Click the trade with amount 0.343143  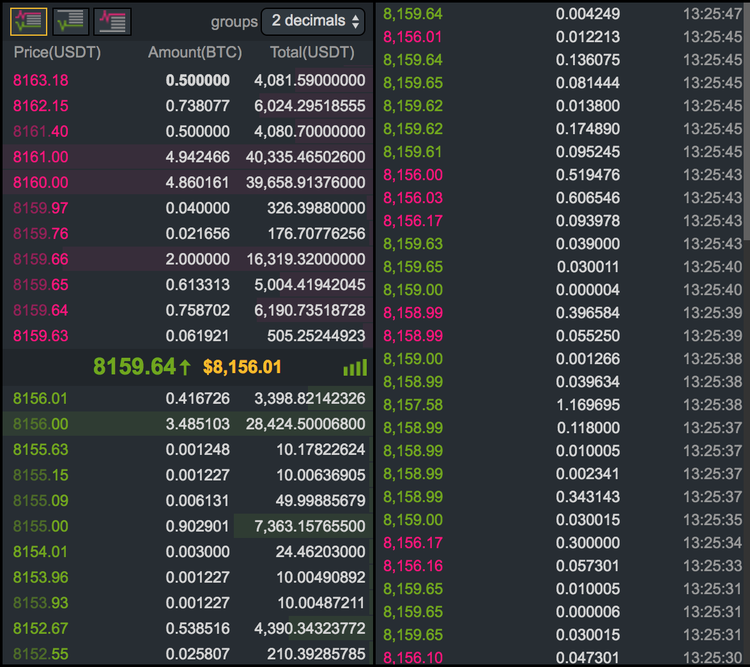coord(562,497)
